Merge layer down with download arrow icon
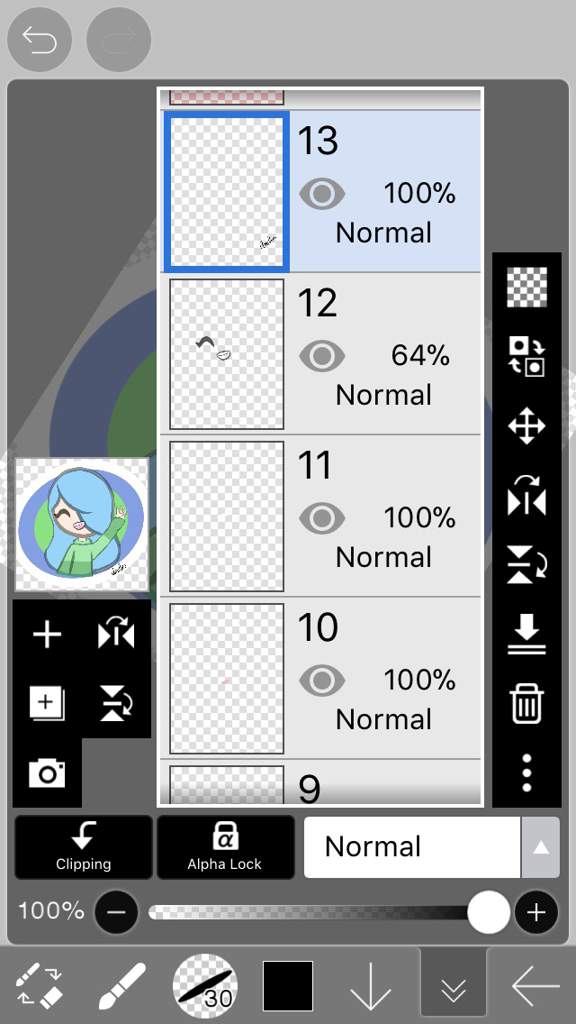The height and width of the screenshot is (1024, 576). (x=526, y=634)
